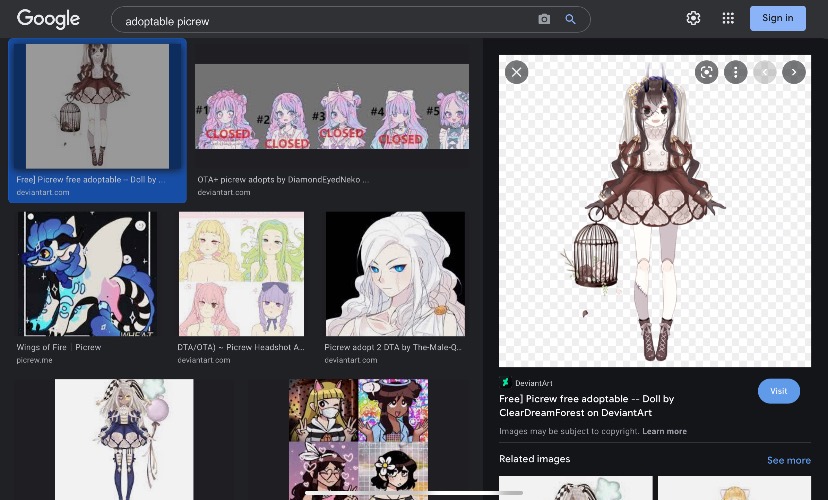Click DeviantArt source name in preview
Image resolution: width=828 pixels, height=500 pixels.
click(534, 383)
